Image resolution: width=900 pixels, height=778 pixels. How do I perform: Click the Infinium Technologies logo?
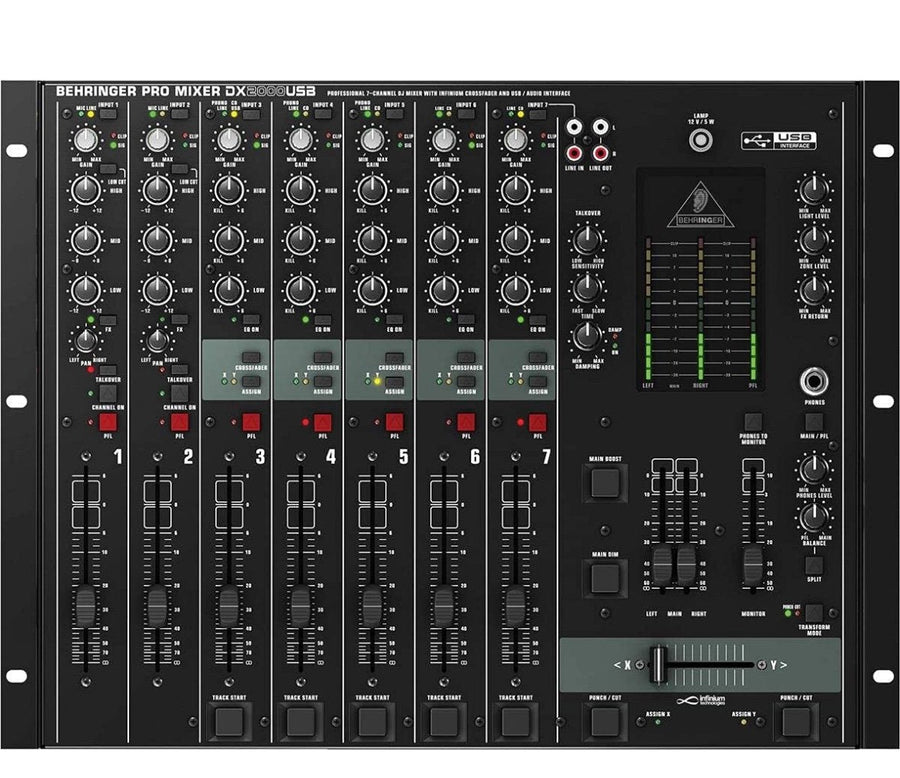click(x=700, y=701)
